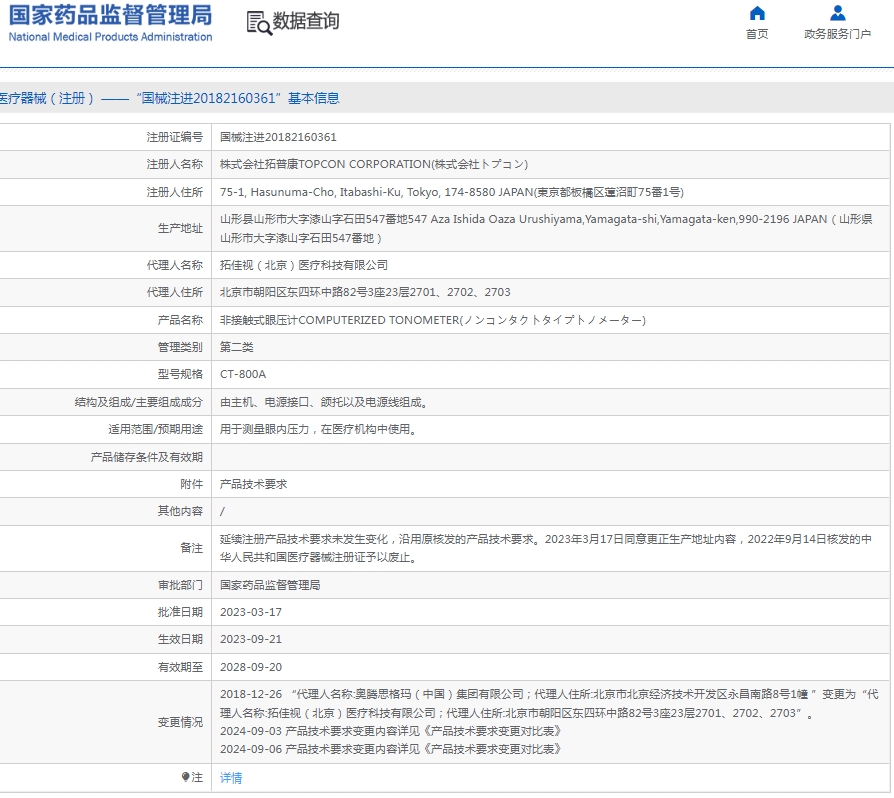The height and width of the screenshot is (798, 894).
Task: Click the 首页 home icon
Action: click(757, 13)
